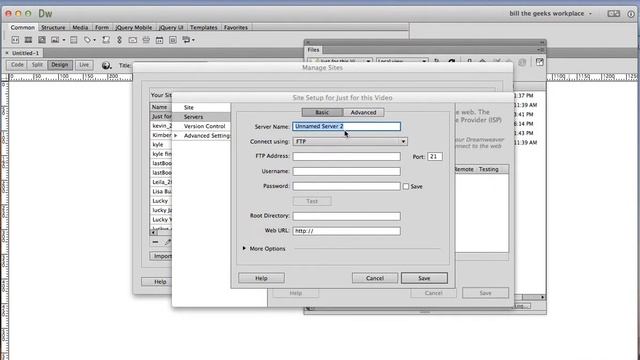Click the pencil edit site icon
The image size is (640, 360).
[168, 242]
